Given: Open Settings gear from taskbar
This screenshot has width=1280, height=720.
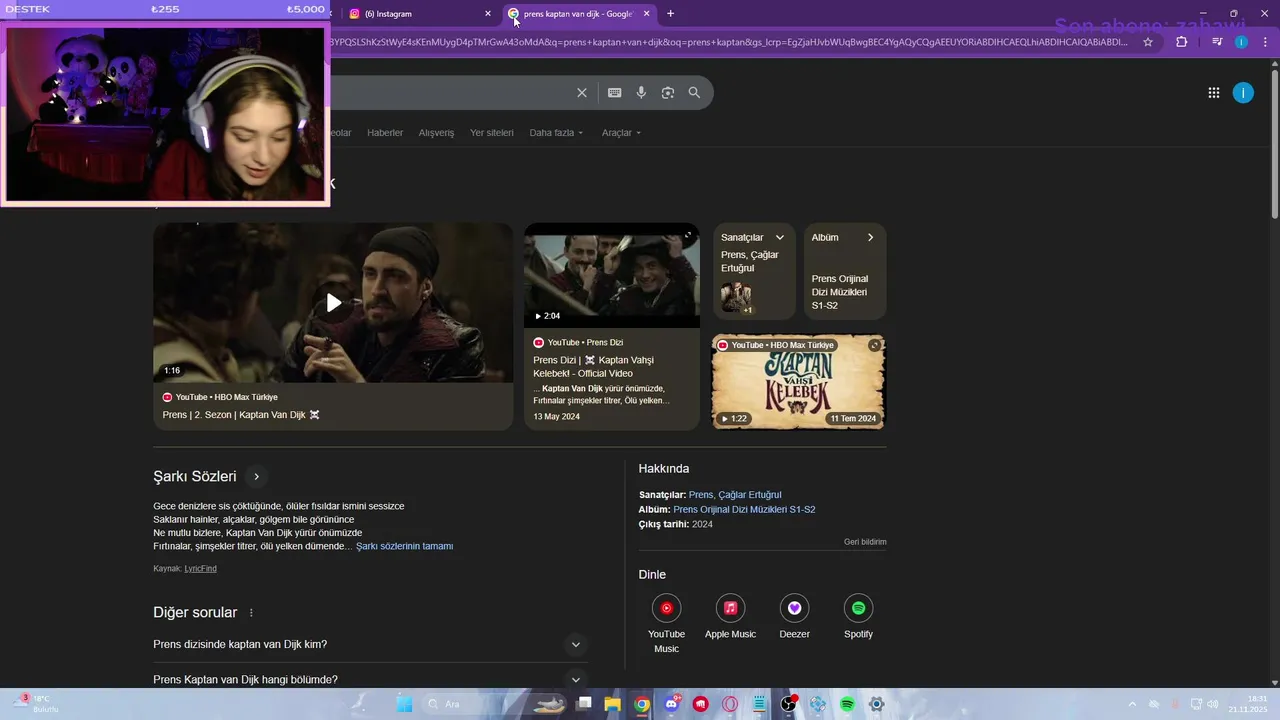Looking at the screenshot, I should (x=877, y=704).
